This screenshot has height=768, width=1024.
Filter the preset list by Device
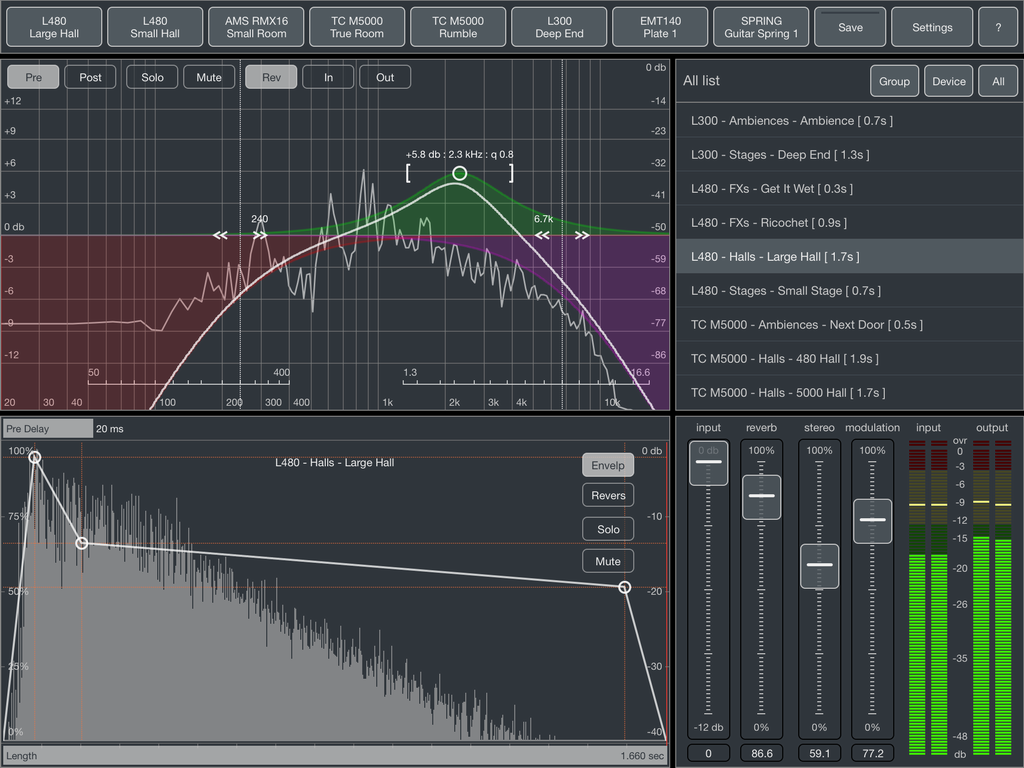tap(948, 81)
